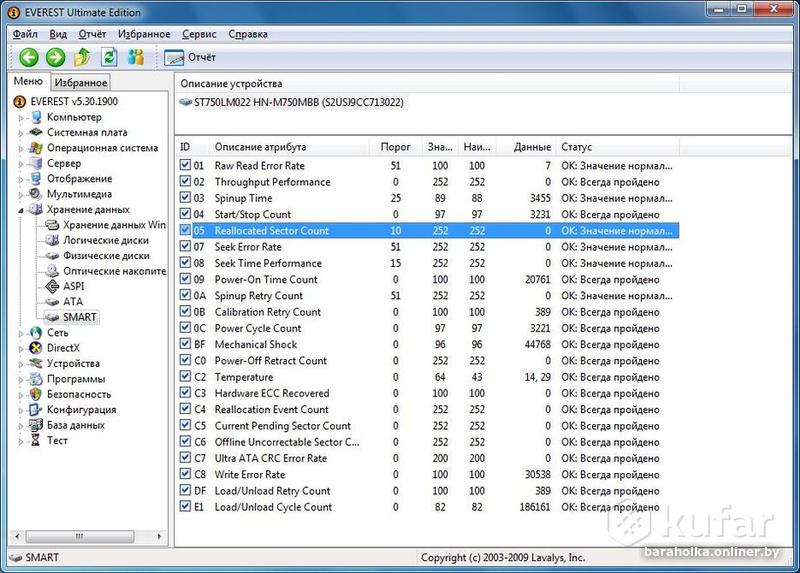Sort by the Статус column header
The width and height of the screenshot is (800, 573).
617,147
